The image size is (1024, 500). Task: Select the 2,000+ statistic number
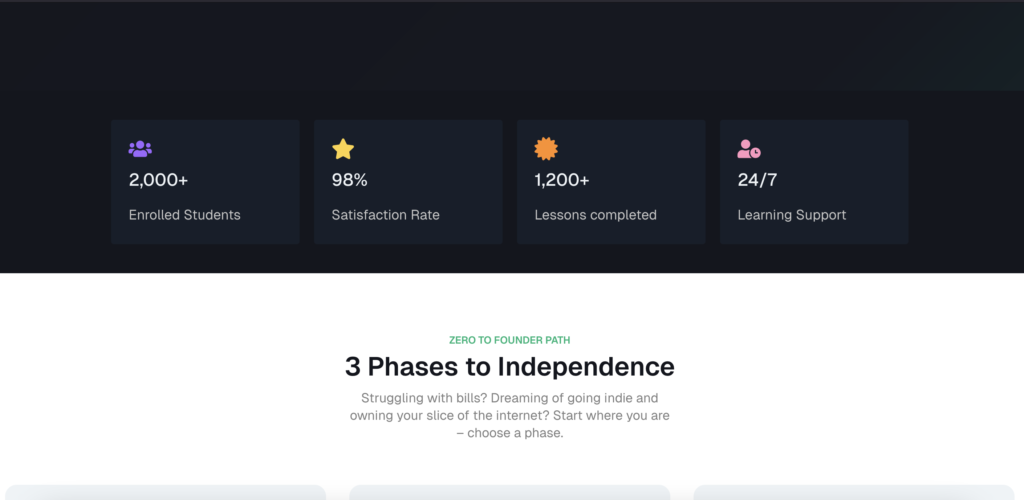coord(158,180)
